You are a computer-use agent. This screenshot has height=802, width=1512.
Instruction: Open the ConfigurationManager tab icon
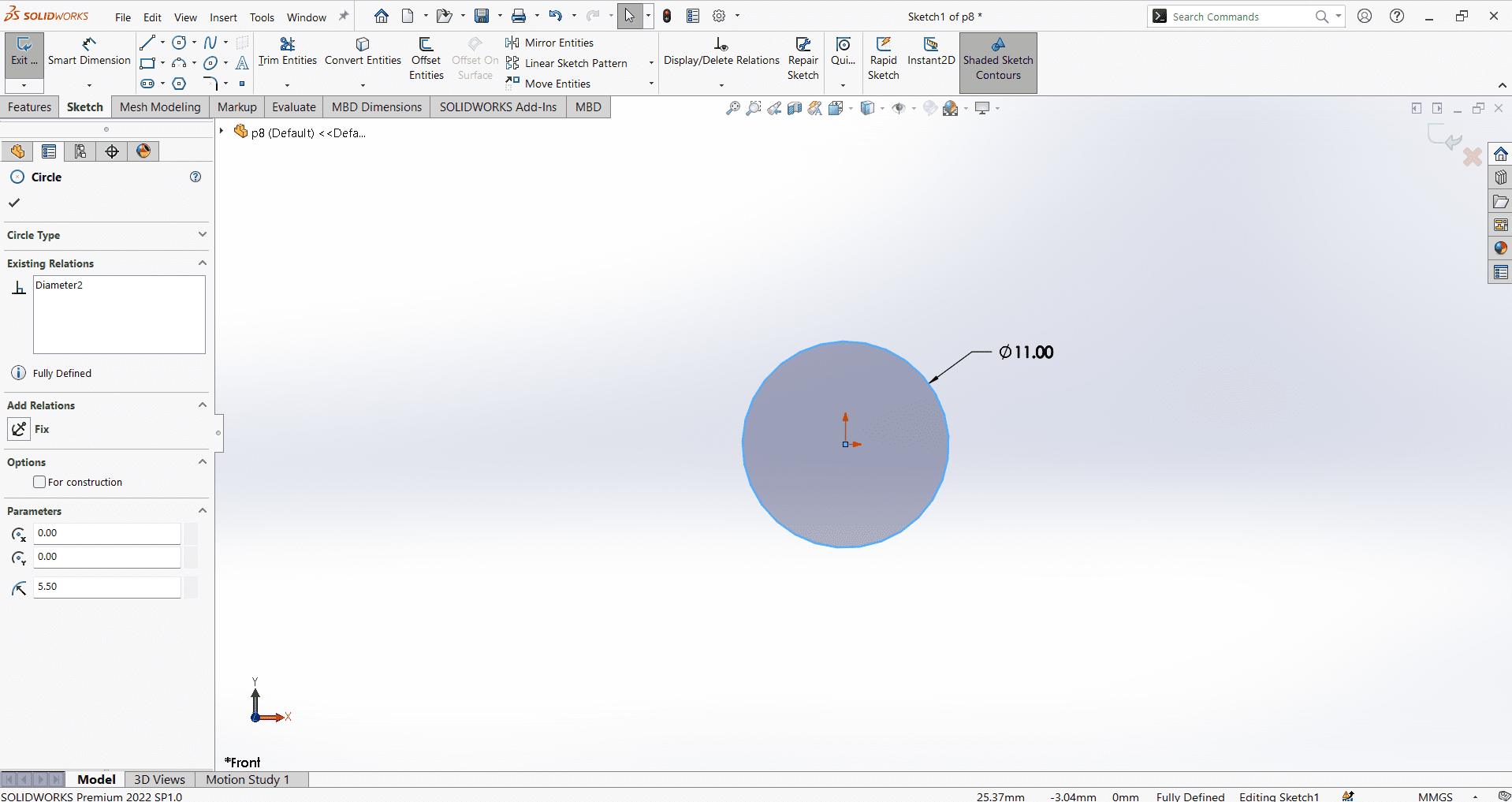tap(80, 151)
